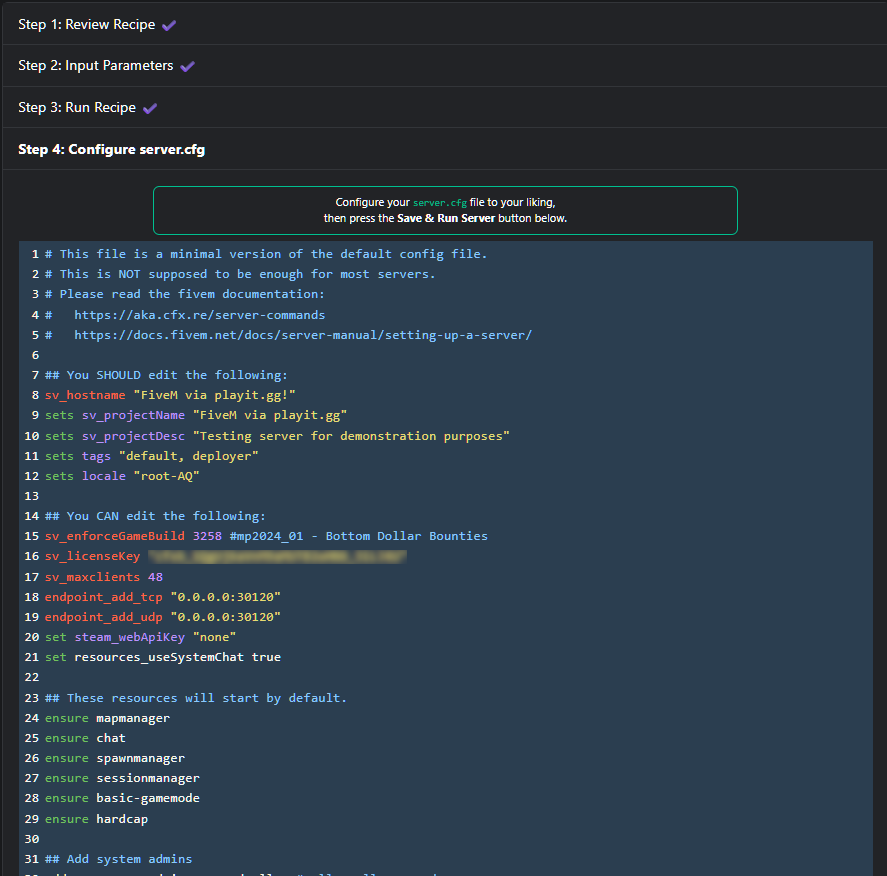Click the 'ensure chat' line
The height and width of the screenshot is (876, 887).
tap(85, 738)
